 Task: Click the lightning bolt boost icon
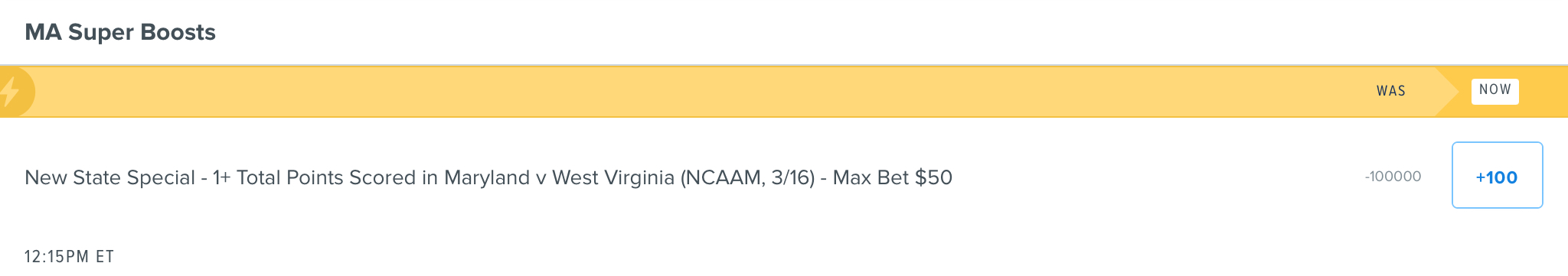click(9, 92)
